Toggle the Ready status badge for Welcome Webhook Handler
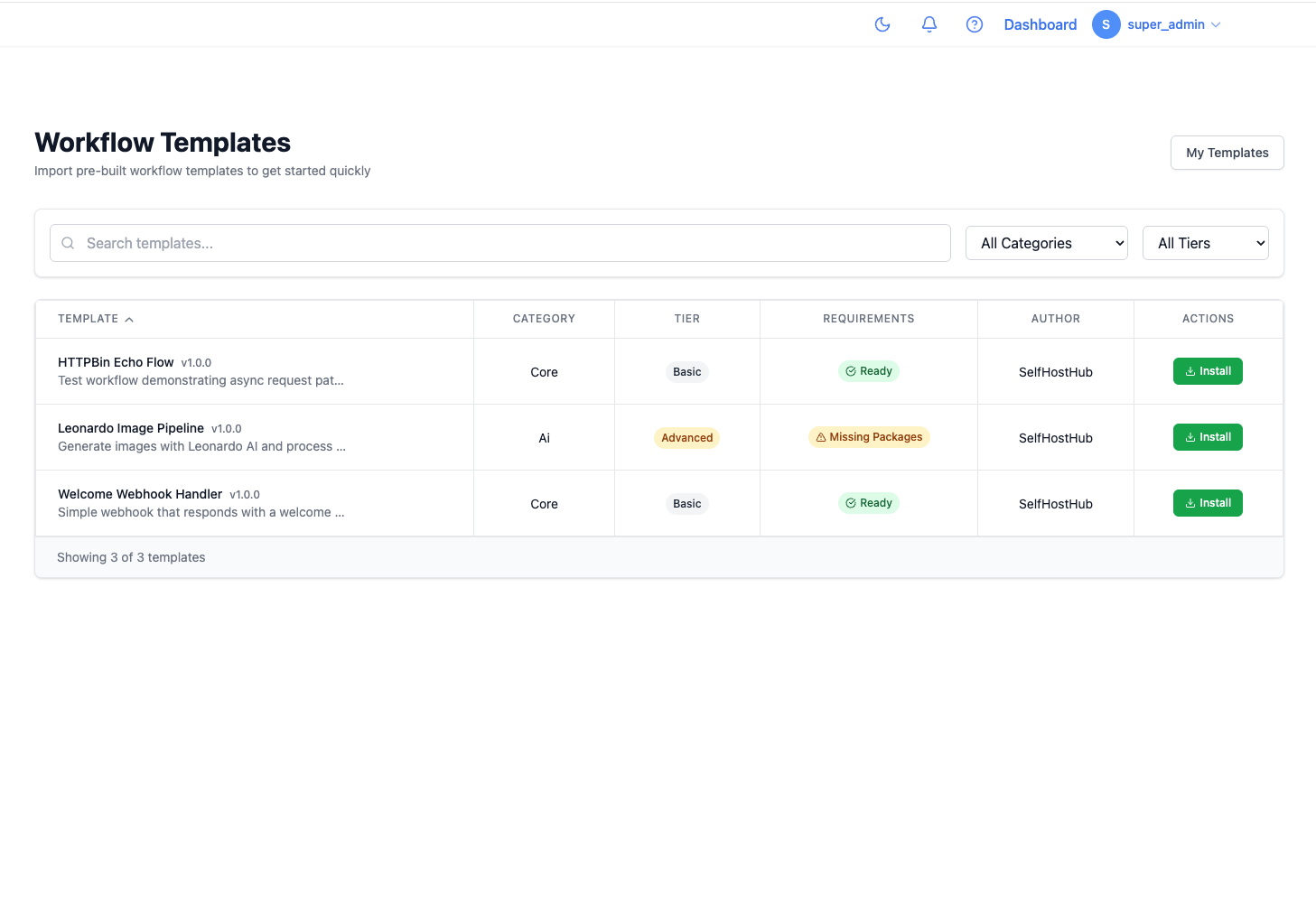Screen dimensions: 1316x914 click(x=868, y=503)
